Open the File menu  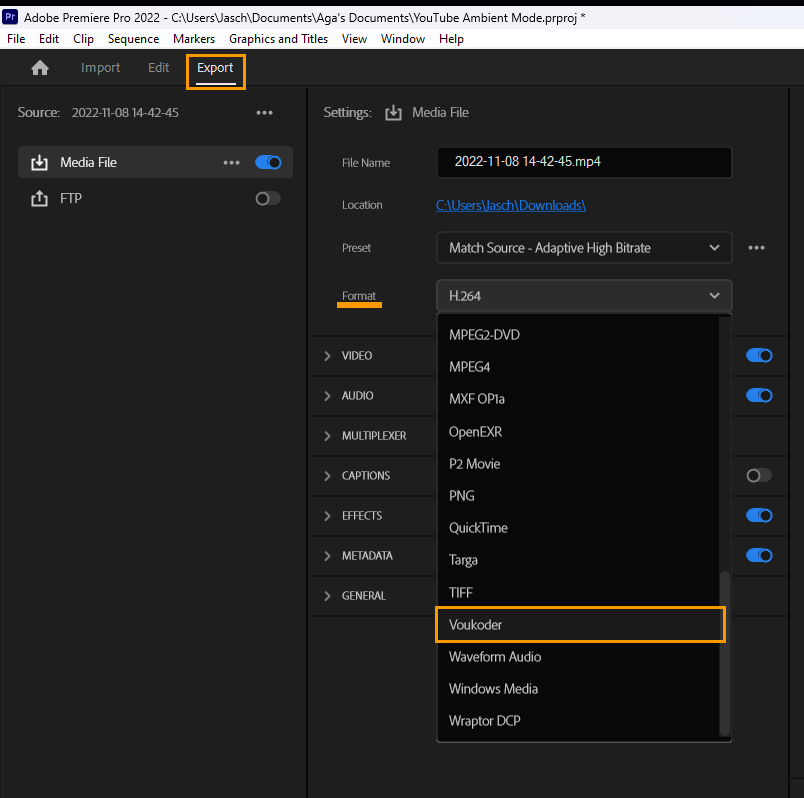tap(16, 39)
